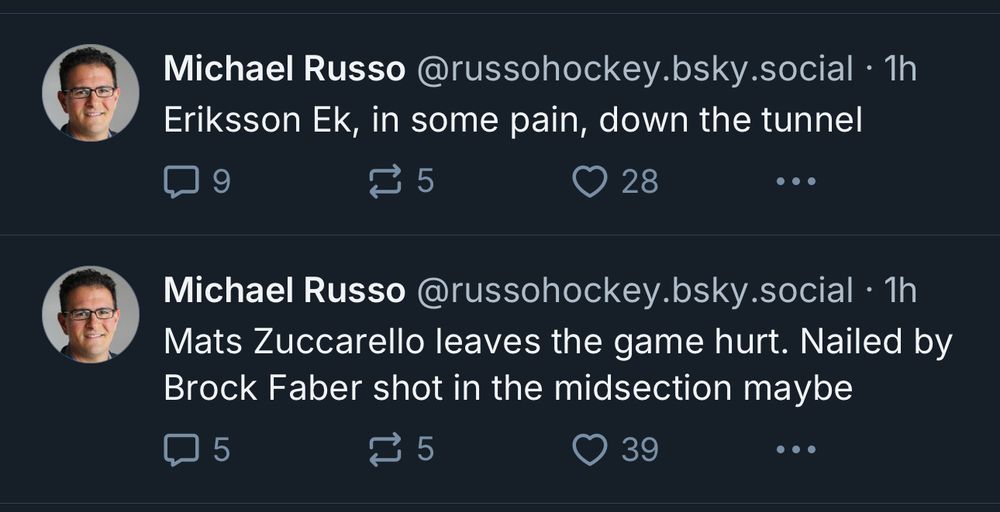Reply to the Eriksson Ek post
Viewport: 1000px width, 512px height.
pyautogui.click(x=181, y=181)
